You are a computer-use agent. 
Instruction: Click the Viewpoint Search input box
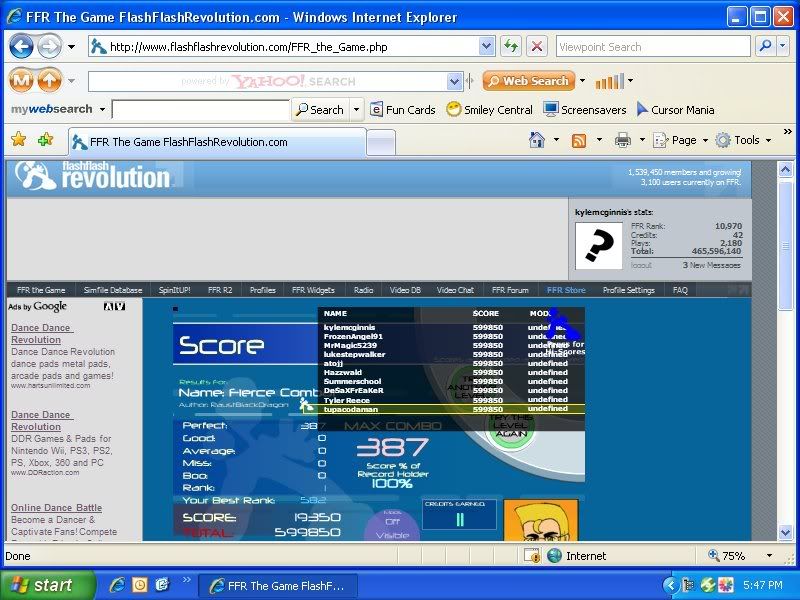pyautogui.click(x=652, y=46)
